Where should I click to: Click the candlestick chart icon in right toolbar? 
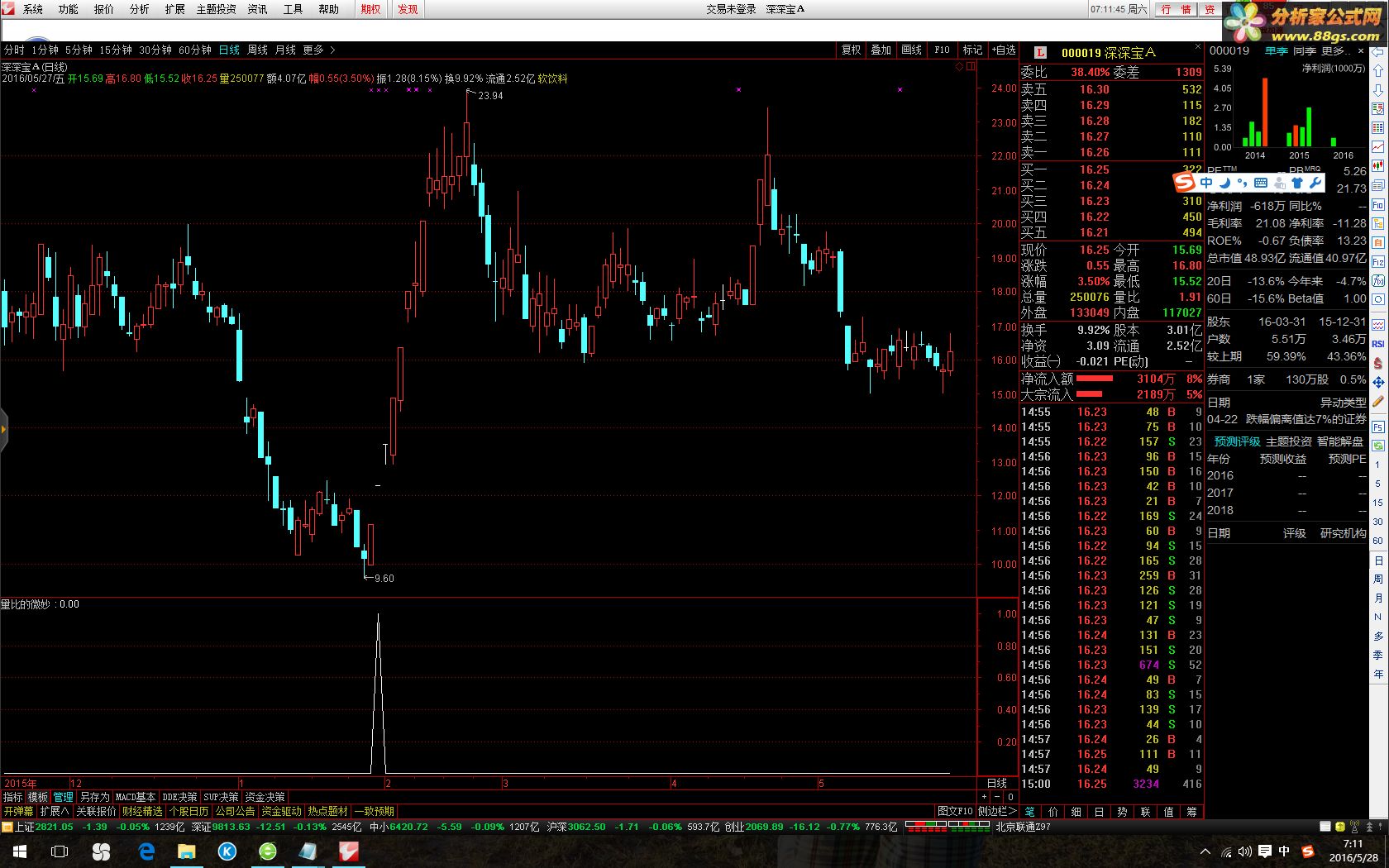point(1377,165)
